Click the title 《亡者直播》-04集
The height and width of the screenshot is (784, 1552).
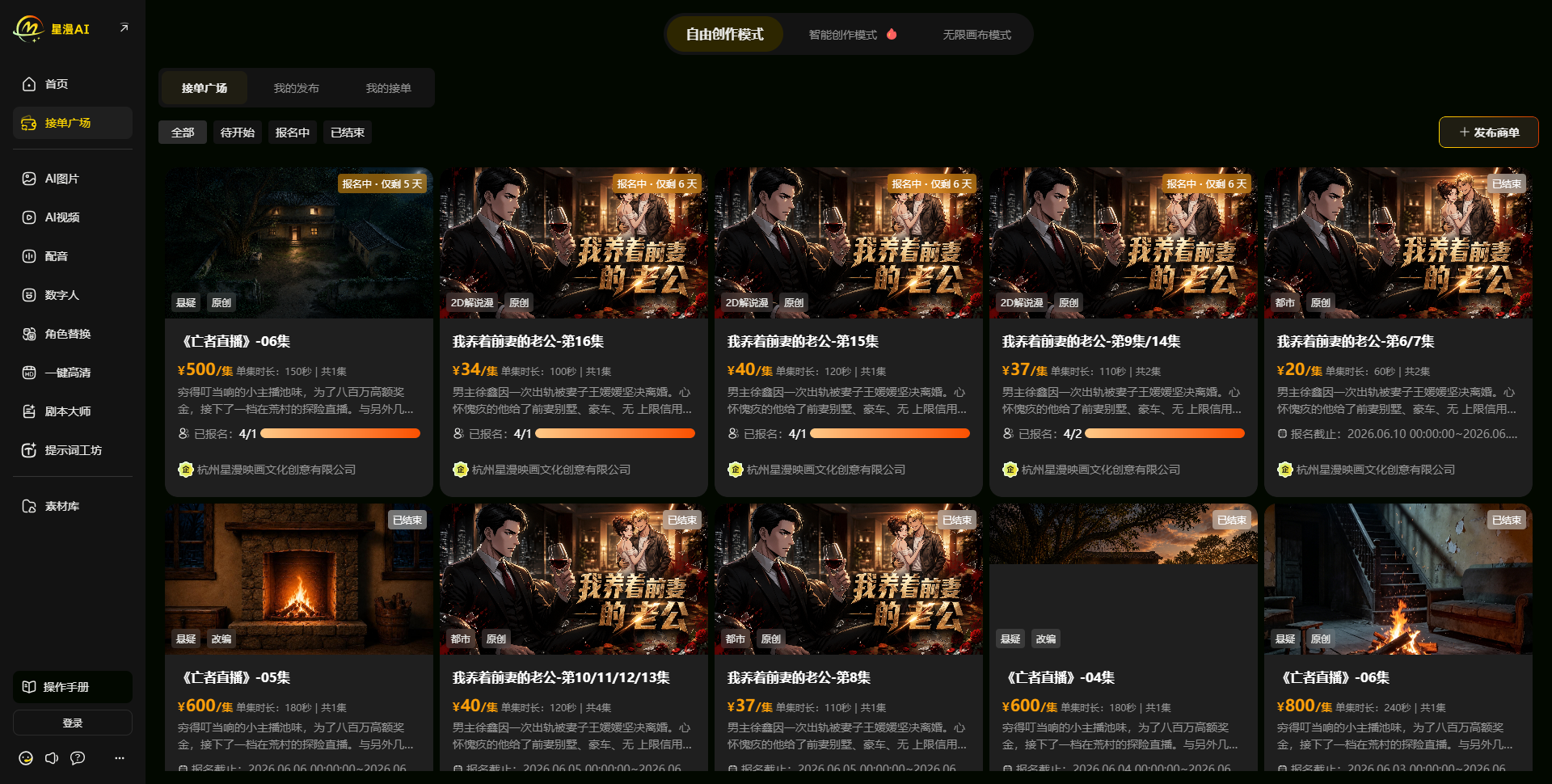tap(1058, 678)
